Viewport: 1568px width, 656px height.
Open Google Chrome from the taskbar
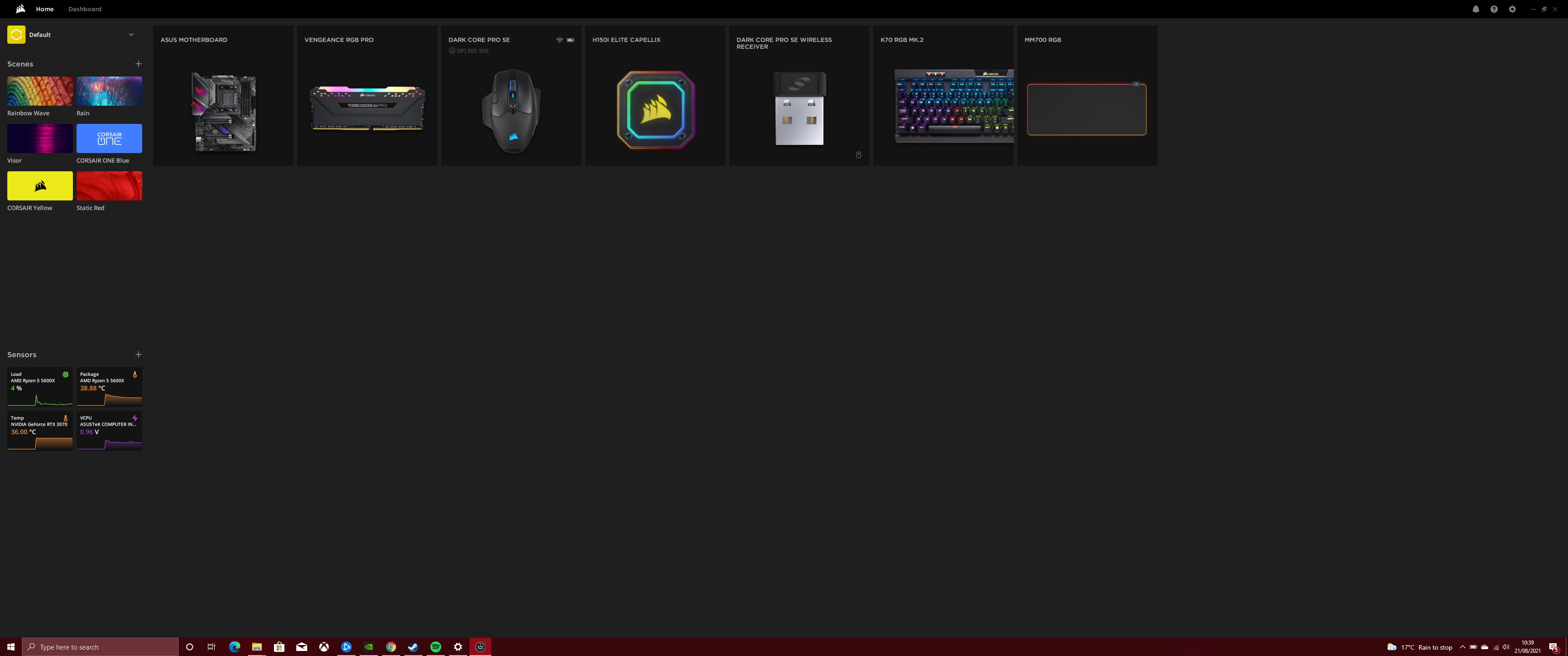391,647
